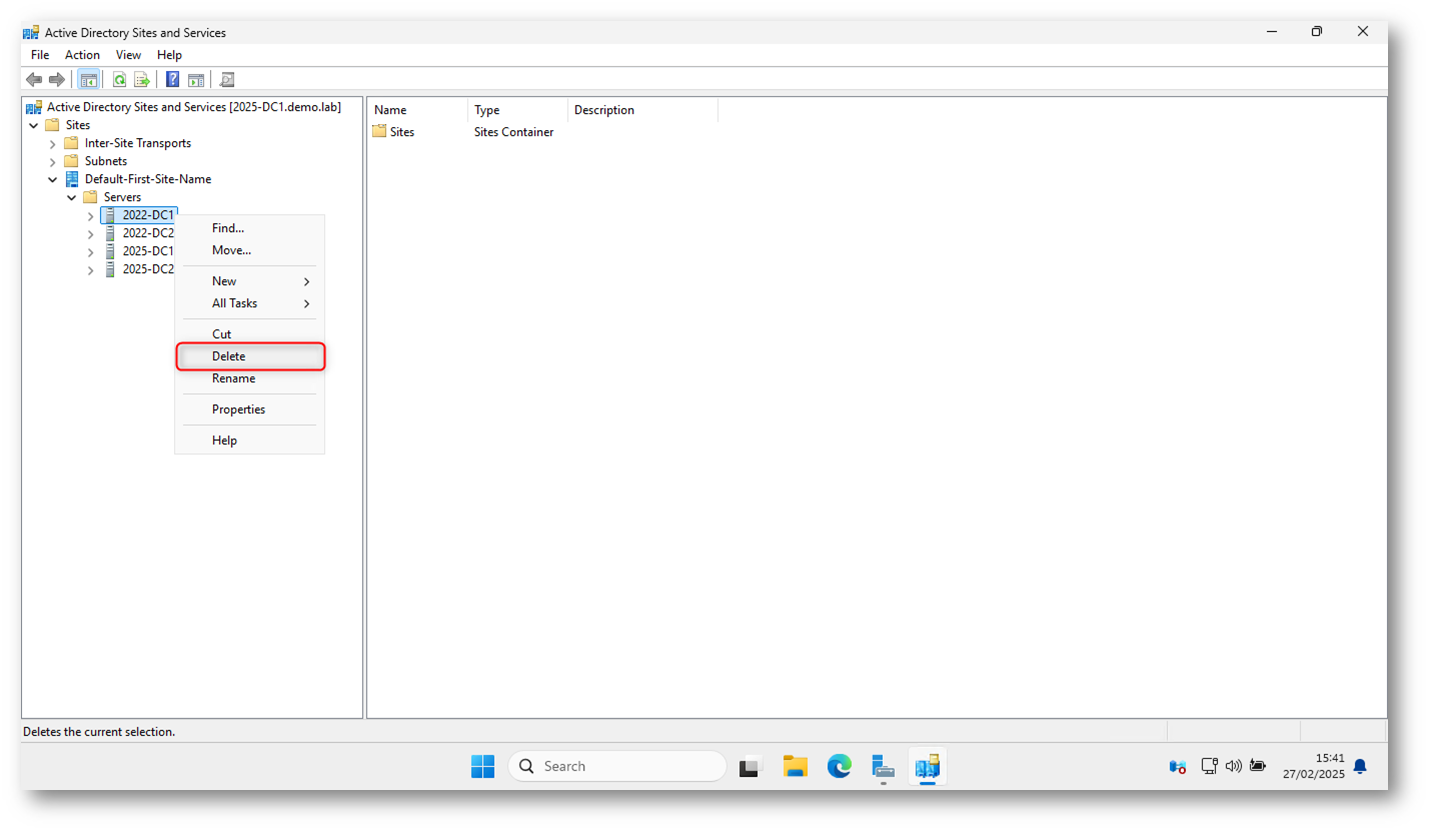Collapse the Sites tree node

(34, 125)
